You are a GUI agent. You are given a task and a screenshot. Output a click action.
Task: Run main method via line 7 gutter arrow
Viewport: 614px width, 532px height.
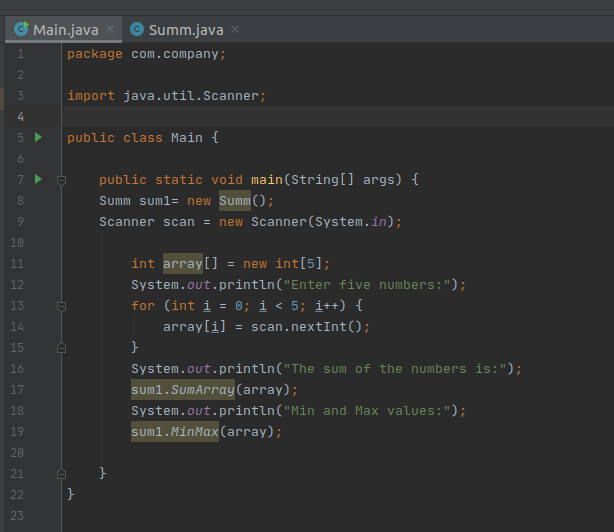pyautogui.click(x=38, y=179)
